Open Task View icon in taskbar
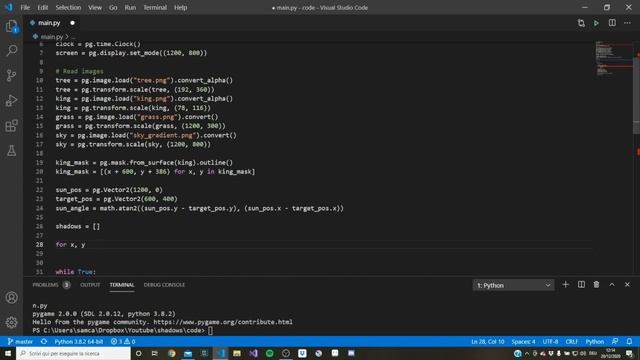This screenshot has width=640, height=360. 155,353
